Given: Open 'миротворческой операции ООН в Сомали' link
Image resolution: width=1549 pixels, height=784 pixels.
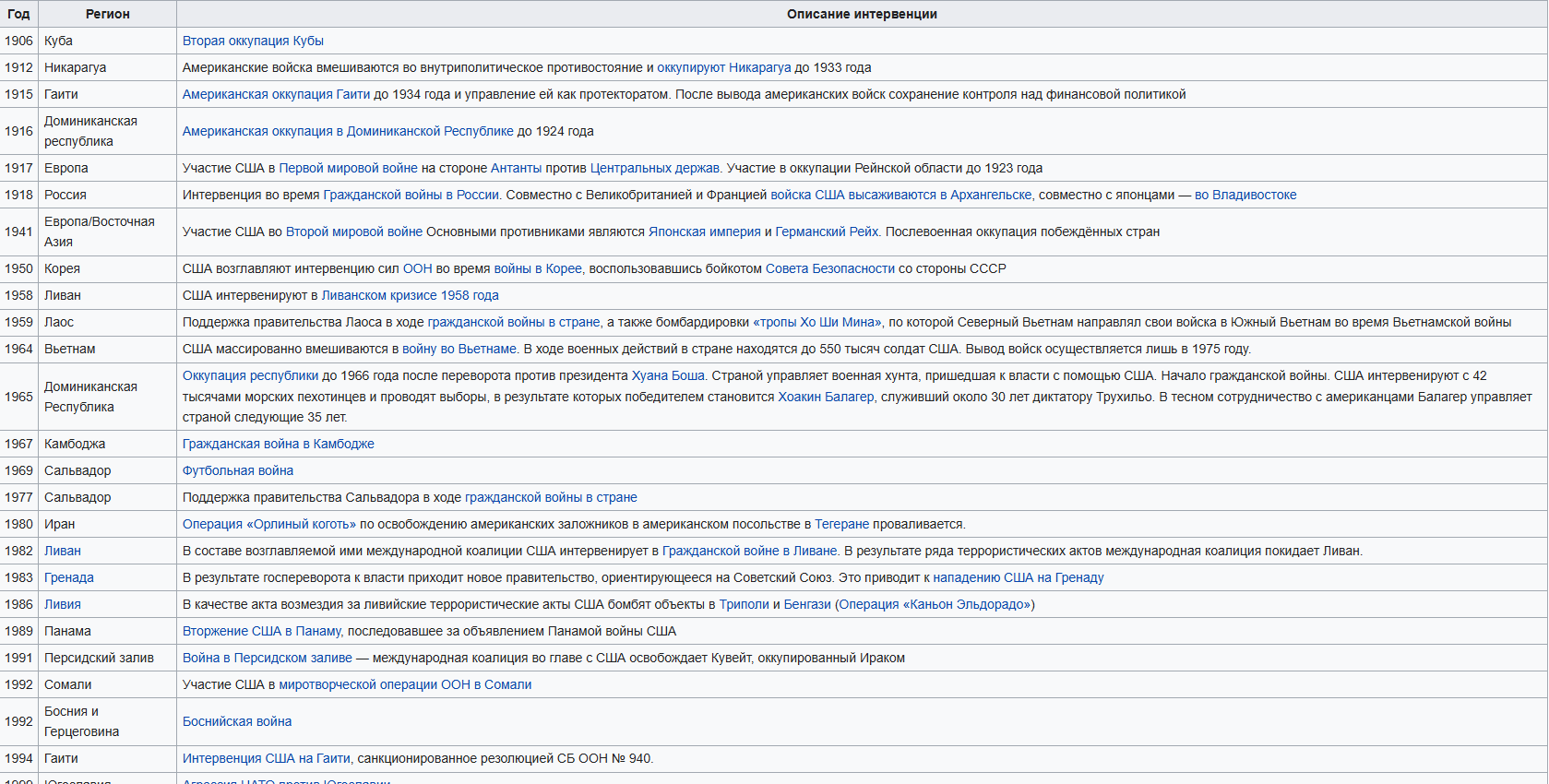Looking at the screenshot, I should tap(405, 684).
